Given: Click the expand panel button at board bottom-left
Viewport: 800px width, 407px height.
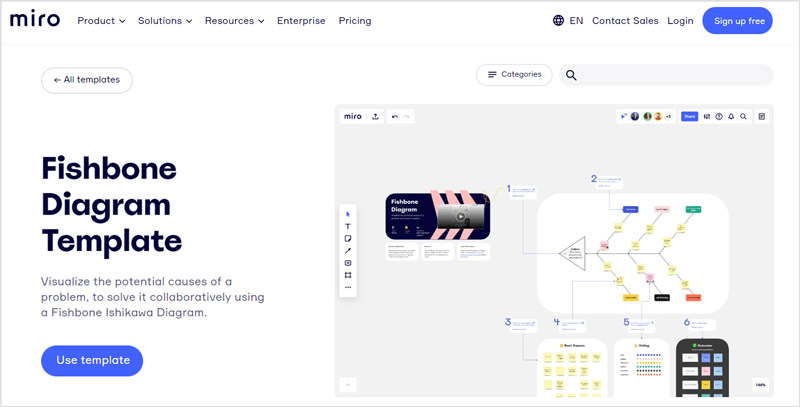Looking at the screenshot, I should tap(348, 385).
